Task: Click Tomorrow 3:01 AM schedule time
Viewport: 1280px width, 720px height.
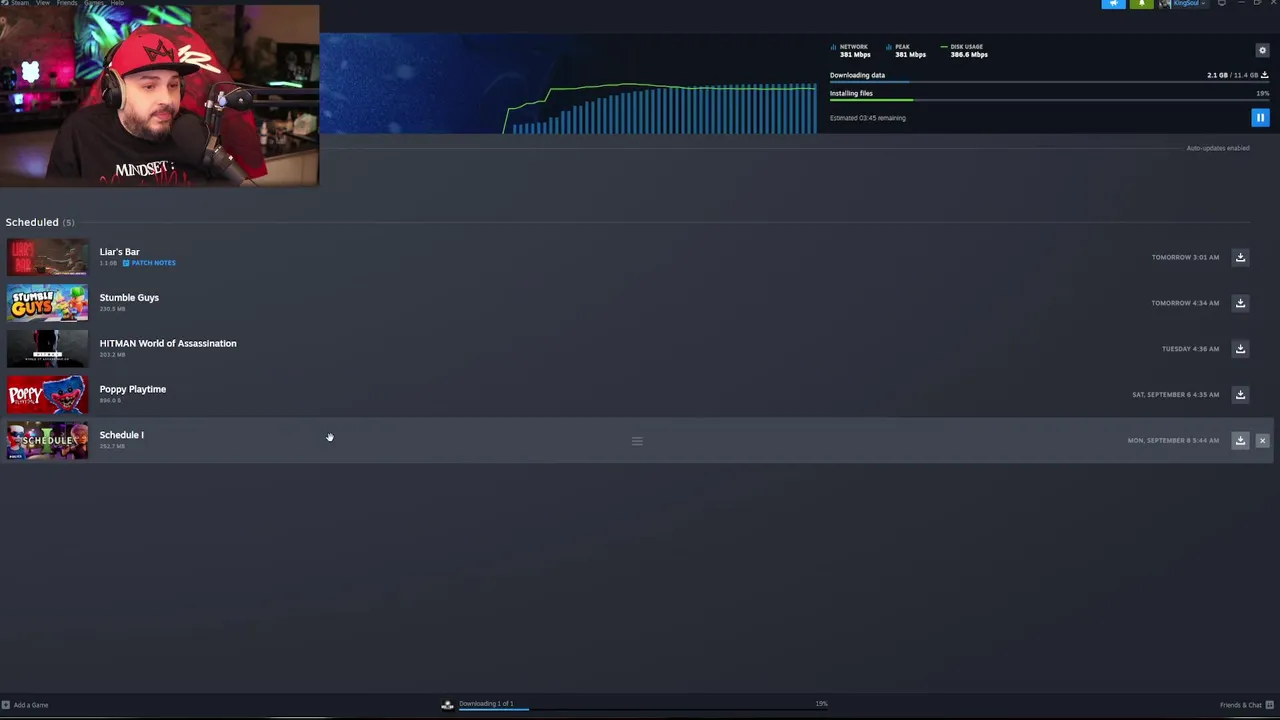Action: tap(1185, 257)
